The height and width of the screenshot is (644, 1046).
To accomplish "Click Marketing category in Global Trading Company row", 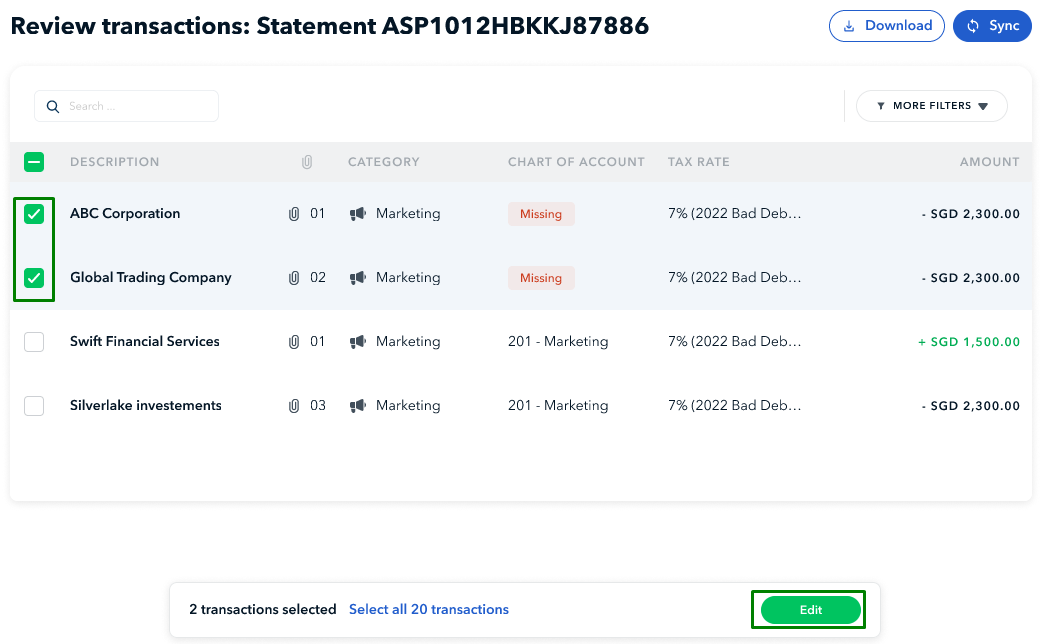I will coord(408,278).
